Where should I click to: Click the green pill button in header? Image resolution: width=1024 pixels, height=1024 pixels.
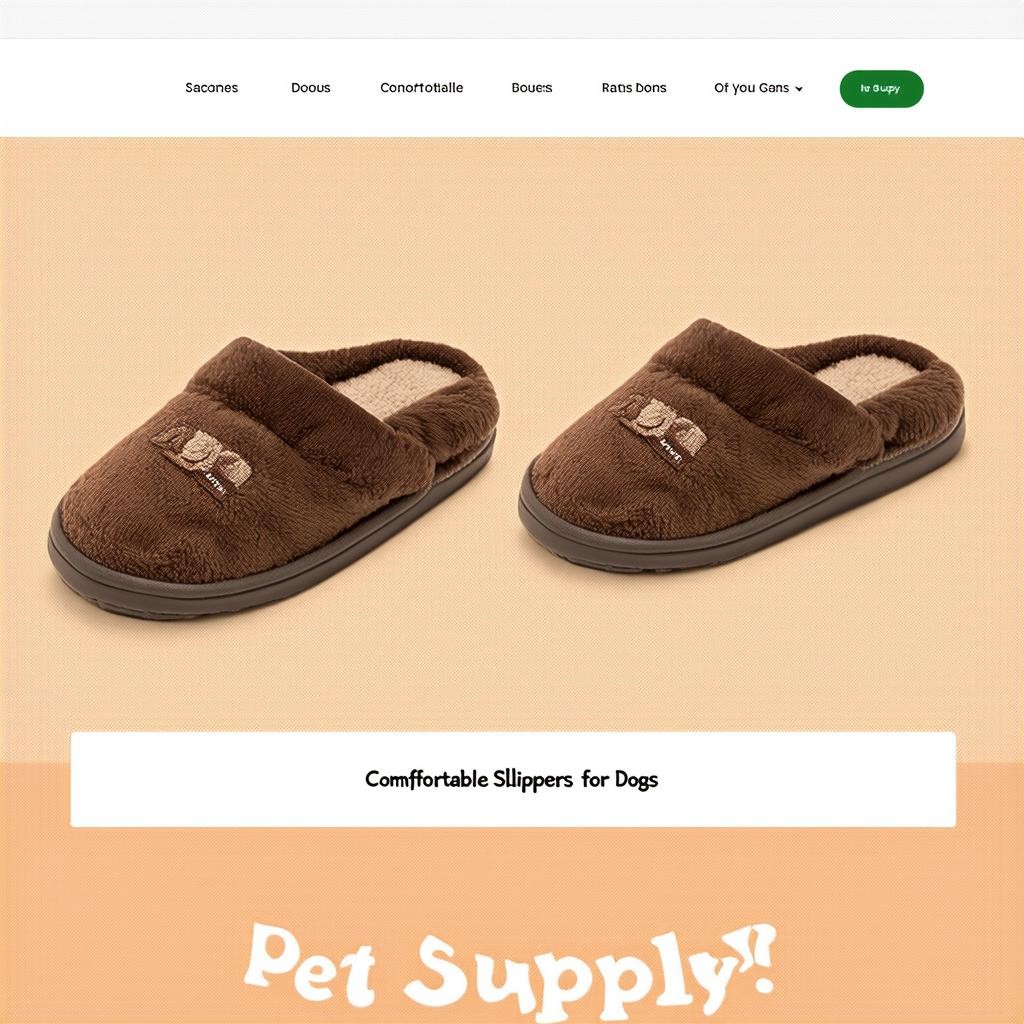tap(881, 89)
